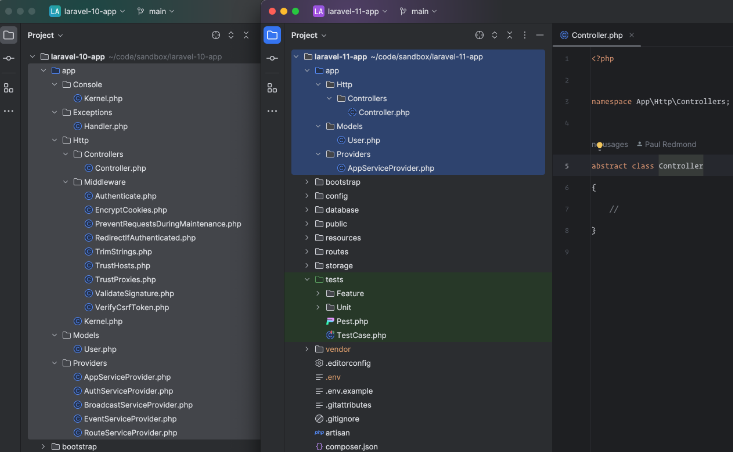Select RouteServiceProvider.php in laravel-10-app

[130, 433]
